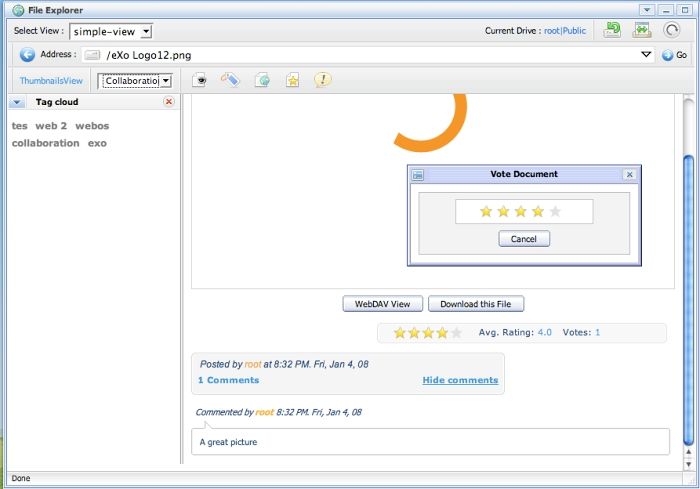The width and height of the screenshot is (700, 489).
Task: Open the tagging tool icon
Action: pyautogui.click(x=230, y=80)
